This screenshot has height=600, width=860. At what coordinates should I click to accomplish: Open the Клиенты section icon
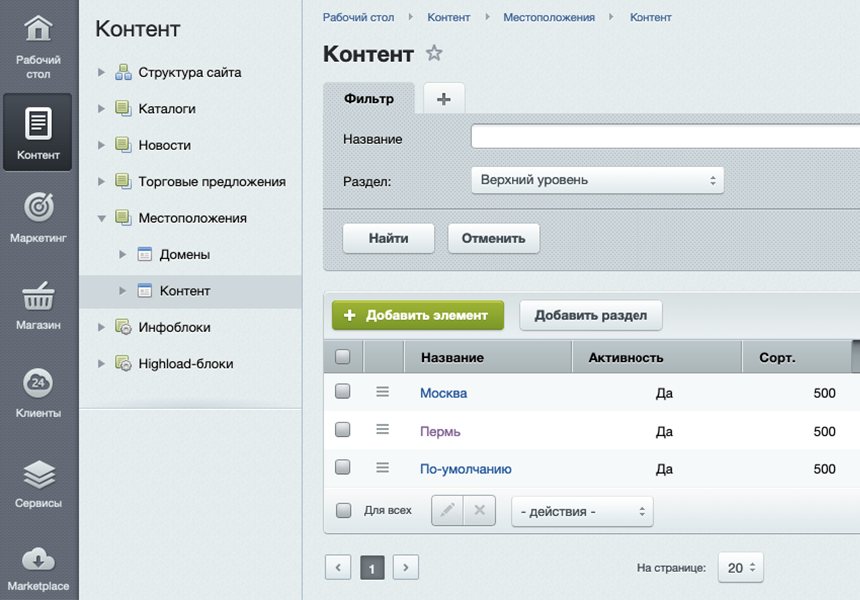(38, 383)
